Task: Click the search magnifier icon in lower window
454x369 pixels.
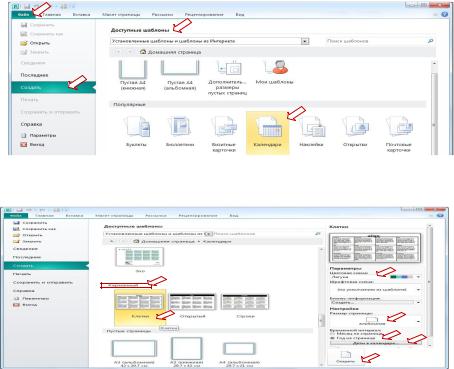Action: click(318, 234)
